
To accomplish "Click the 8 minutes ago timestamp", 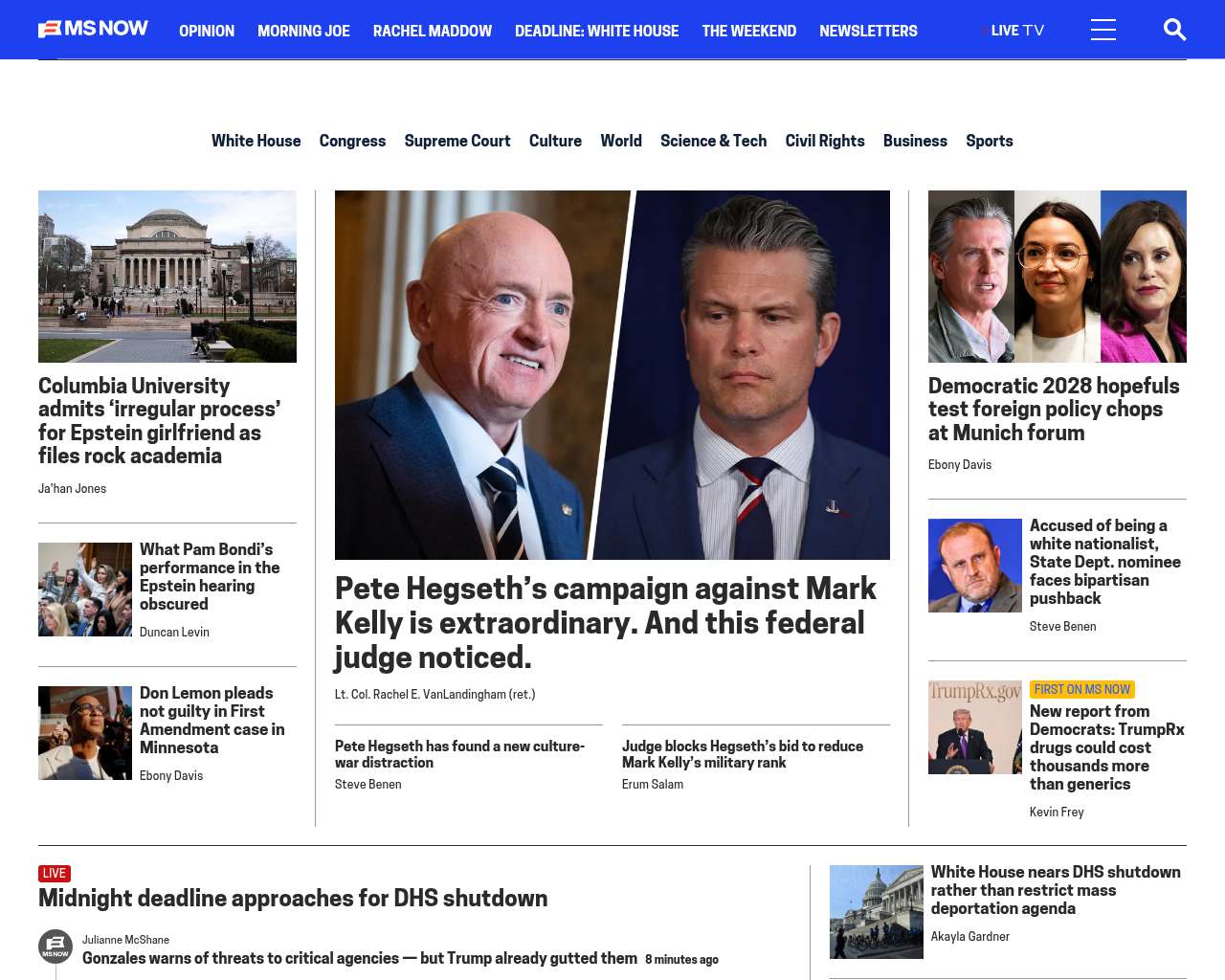I will [681, 960].
